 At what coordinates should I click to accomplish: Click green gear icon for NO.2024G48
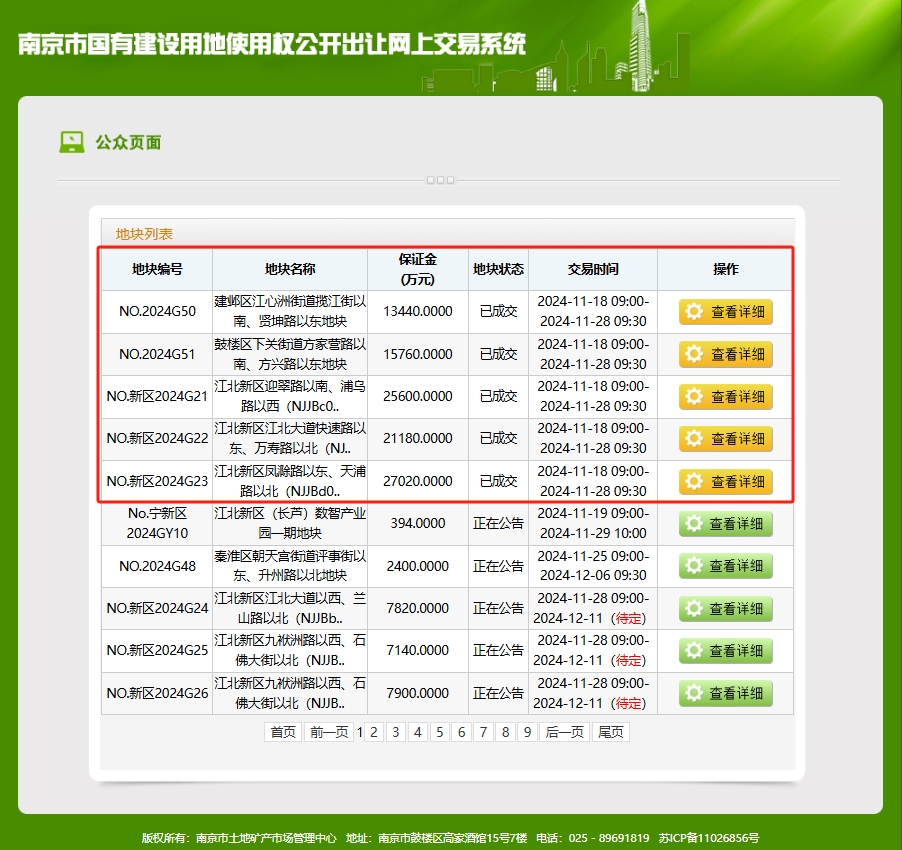point(693,567)
